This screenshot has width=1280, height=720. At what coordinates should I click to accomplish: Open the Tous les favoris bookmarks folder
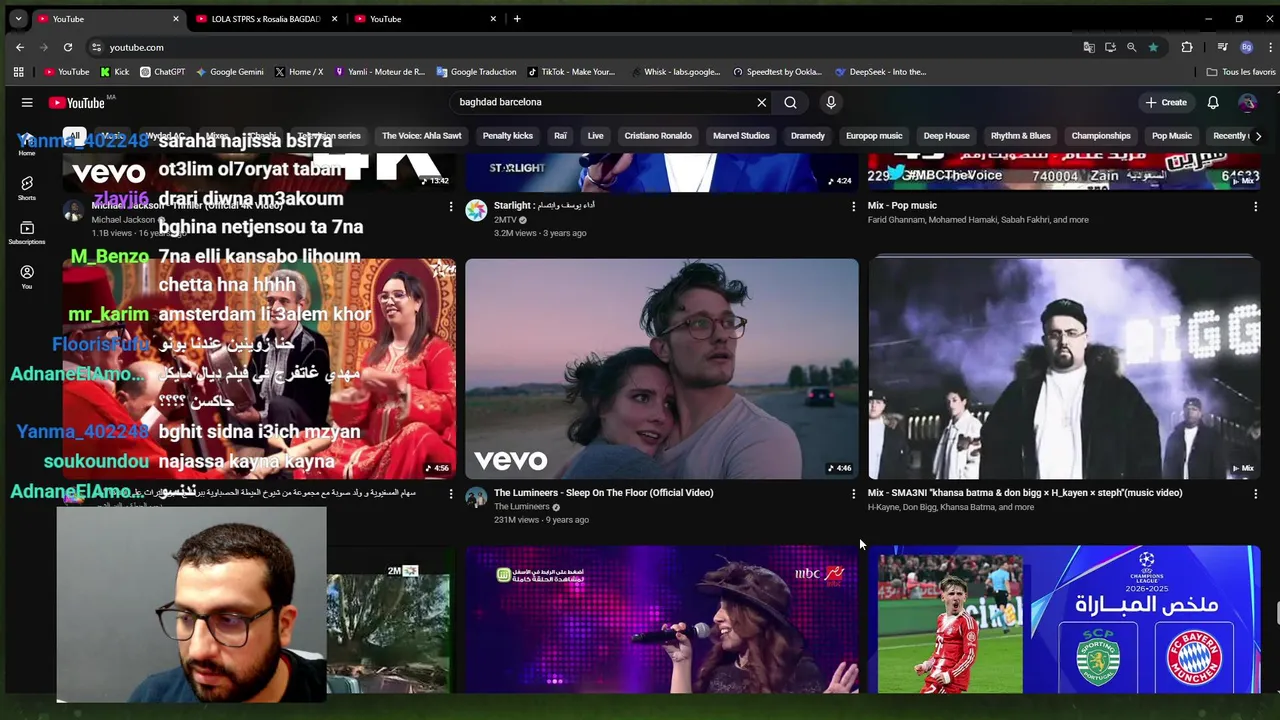pos(1240,72)
